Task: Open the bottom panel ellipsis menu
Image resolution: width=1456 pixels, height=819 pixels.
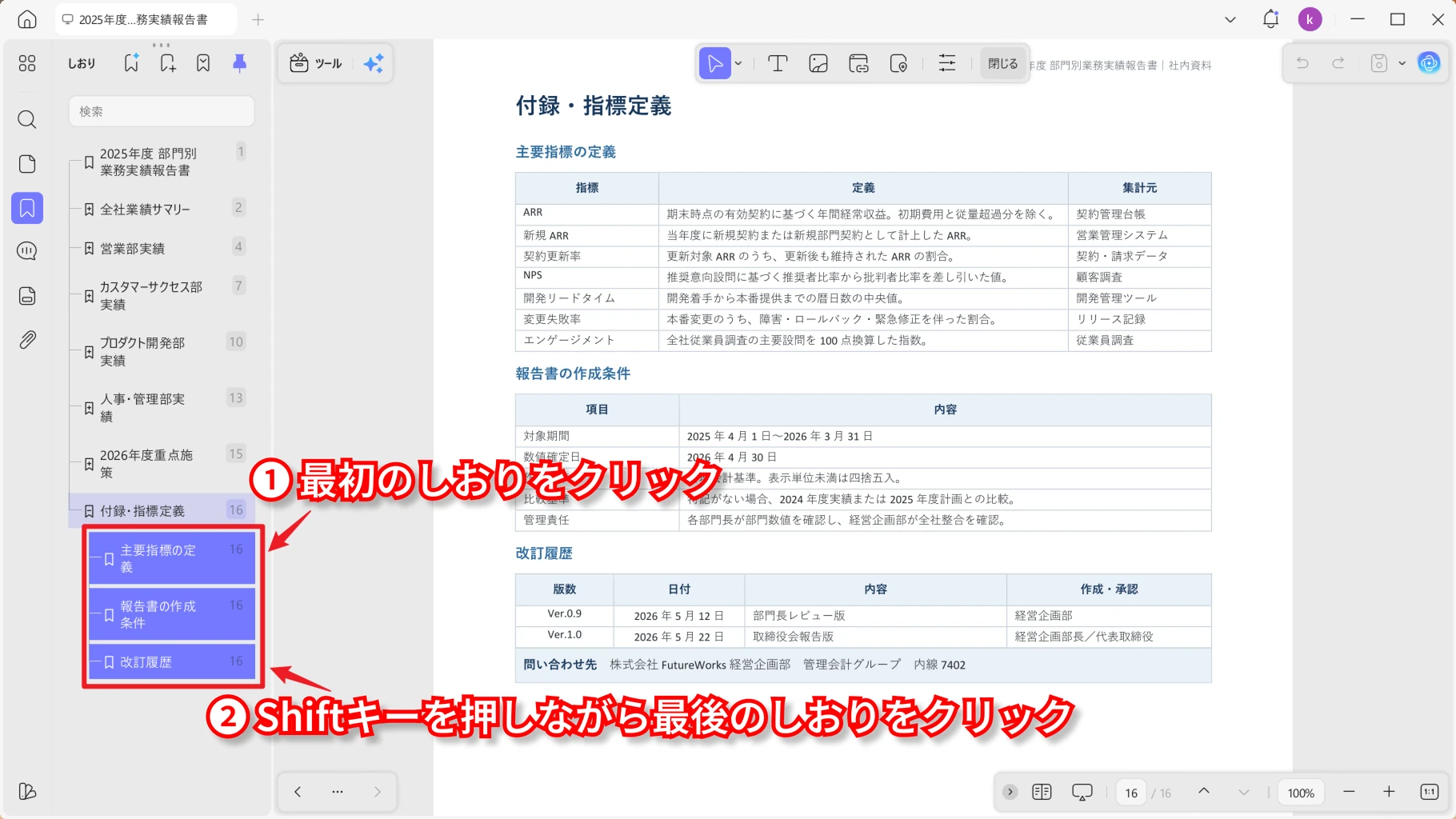Action: point(338,792)
